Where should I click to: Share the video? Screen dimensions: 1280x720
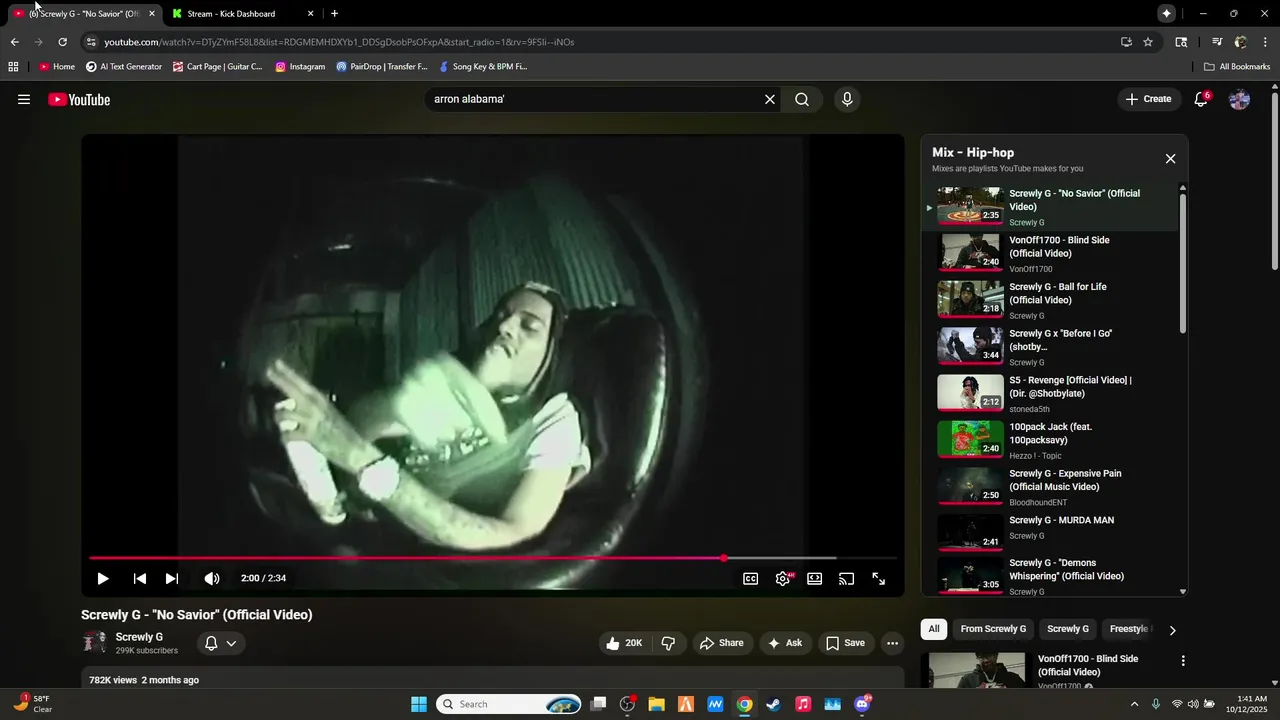tap(721, 643)
